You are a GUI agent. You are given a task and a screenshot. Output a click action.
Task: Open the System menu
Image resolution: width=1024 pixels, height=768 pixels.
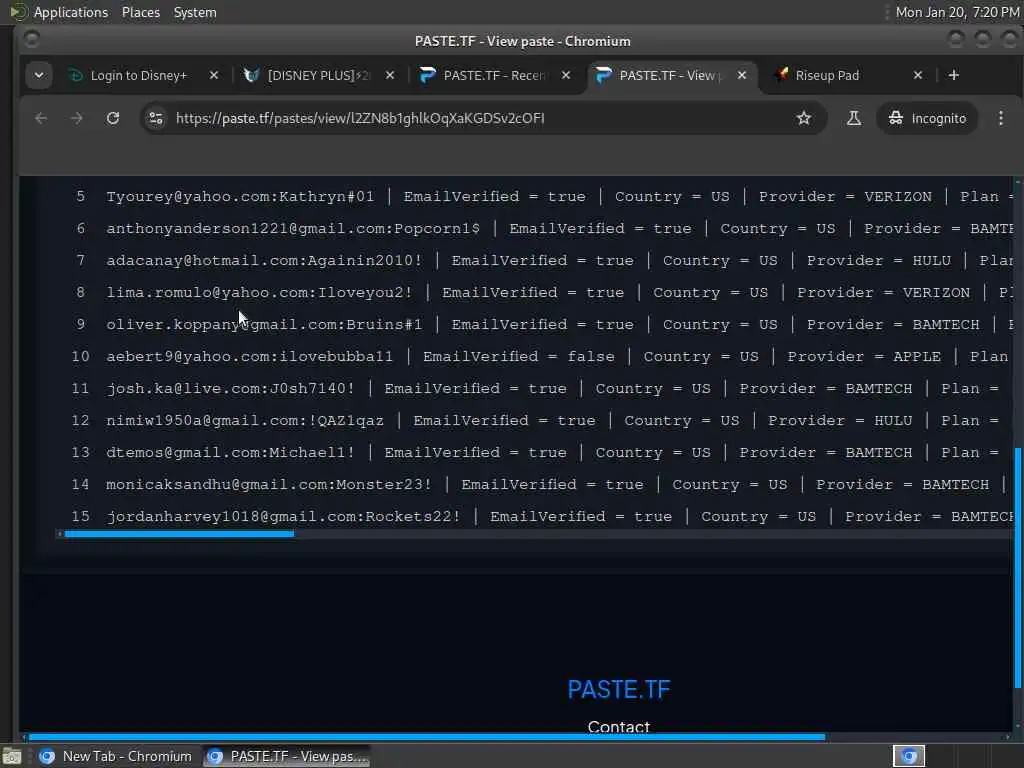(x=195, y=12)
